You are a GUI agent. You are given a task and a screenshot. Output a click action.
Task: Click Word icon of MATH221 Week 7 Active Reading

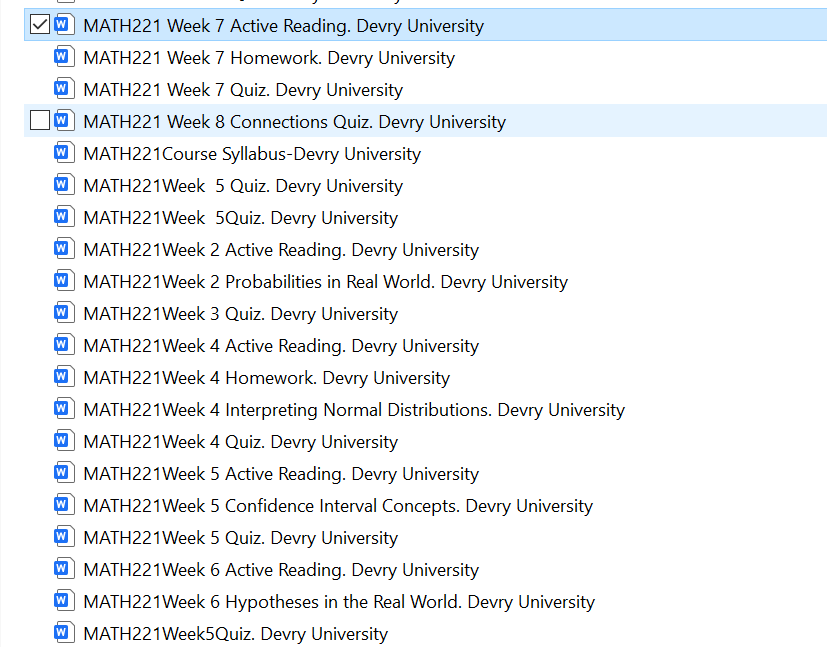[x=64, y=25]
